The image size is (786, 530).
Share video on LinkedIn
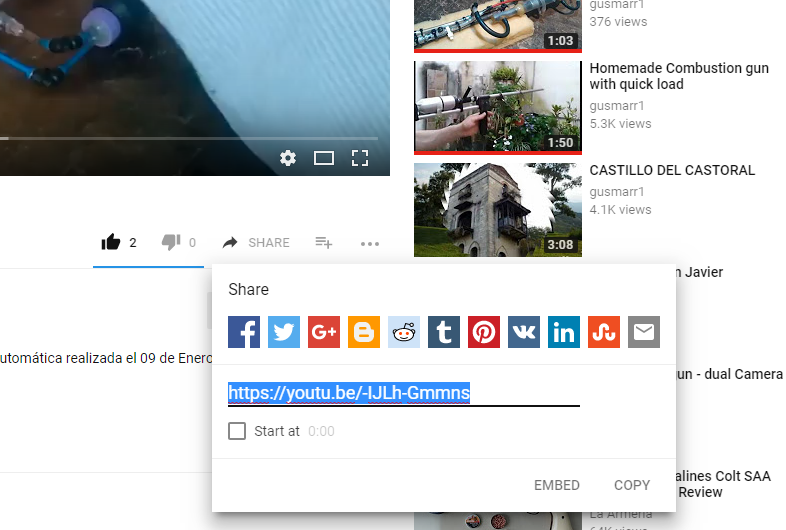click(564, 332)
